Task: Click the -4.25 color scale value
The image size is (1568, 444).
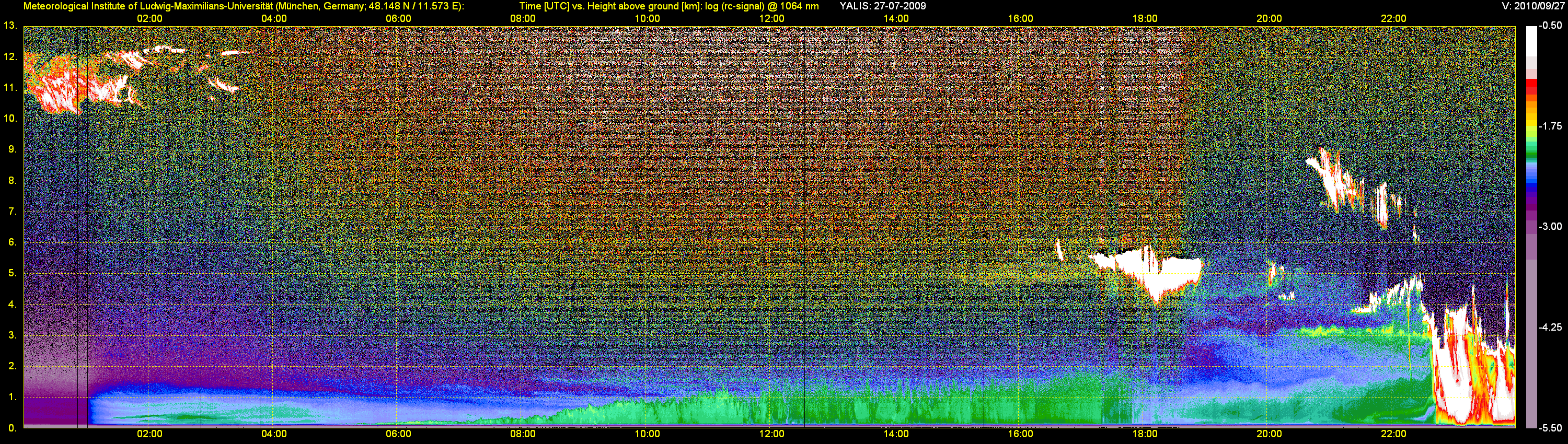Action: coord(1550,327)
